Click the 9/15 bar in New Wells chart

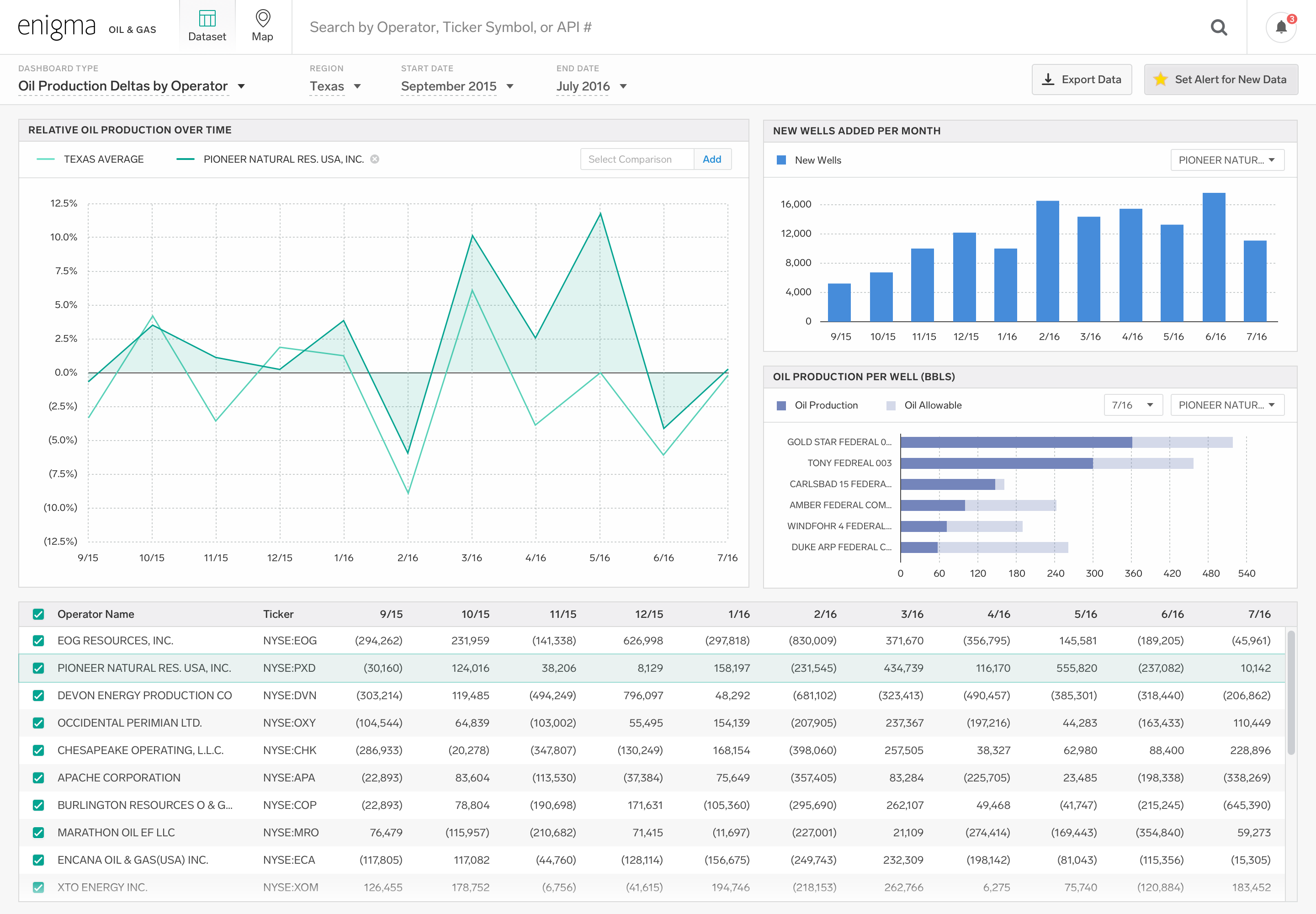coord(839,303)
